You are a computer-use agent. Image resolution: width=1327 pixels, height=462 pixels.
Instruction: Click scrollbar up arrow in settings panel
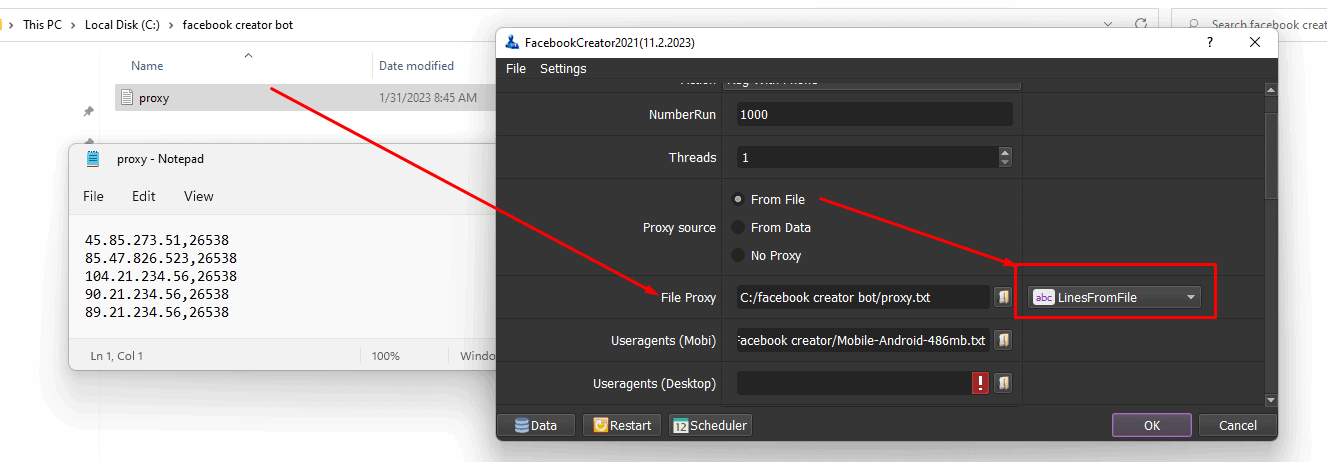(1271, 90)
